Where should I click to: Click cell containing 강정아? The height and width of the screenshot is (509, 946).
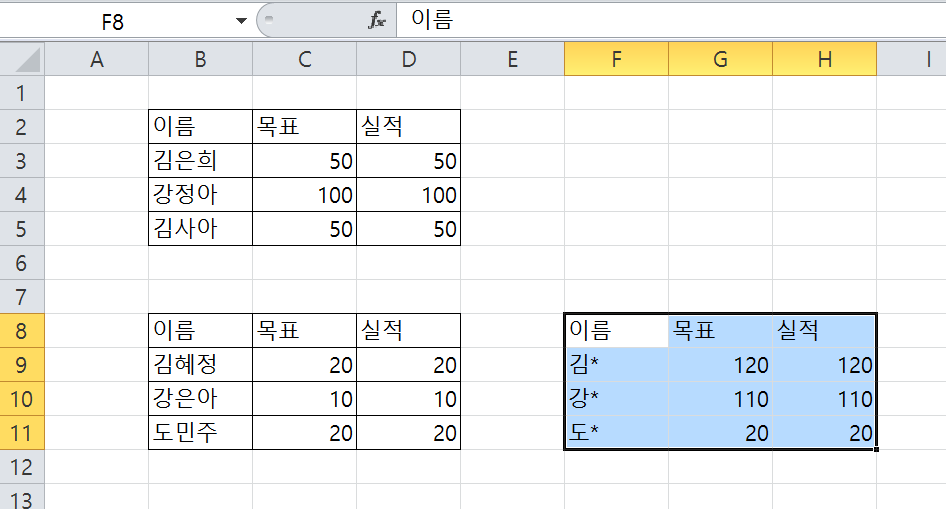point(200,195)
